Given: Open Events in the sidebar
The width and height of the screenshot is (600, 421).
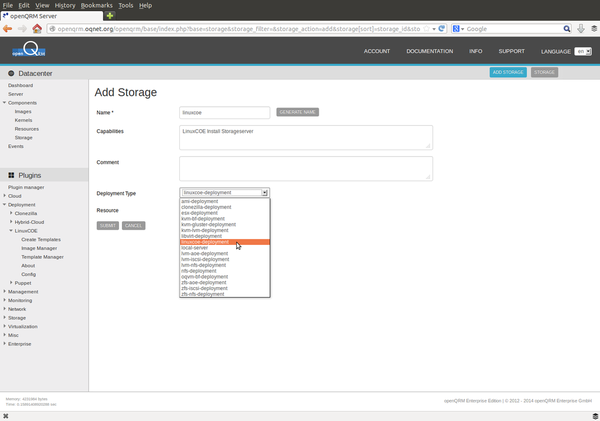Looking at the screenshot, I should pos(16,146).
